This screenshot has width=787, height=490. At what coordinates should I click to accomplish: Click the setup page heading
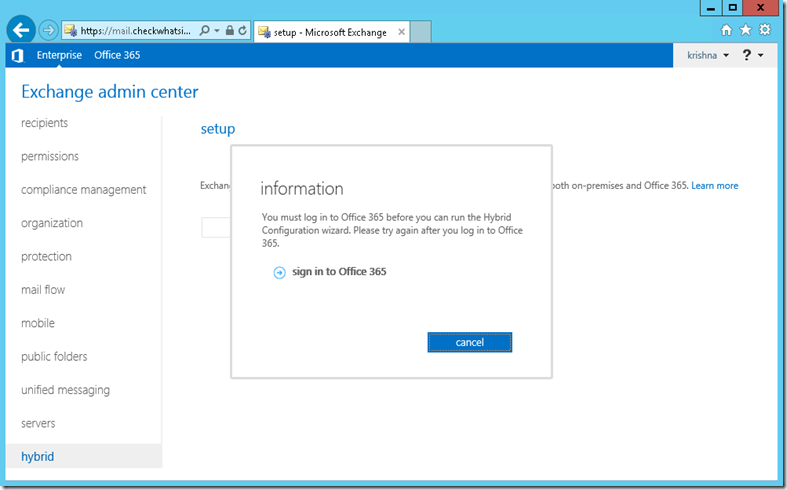click(x=218, y=129)
